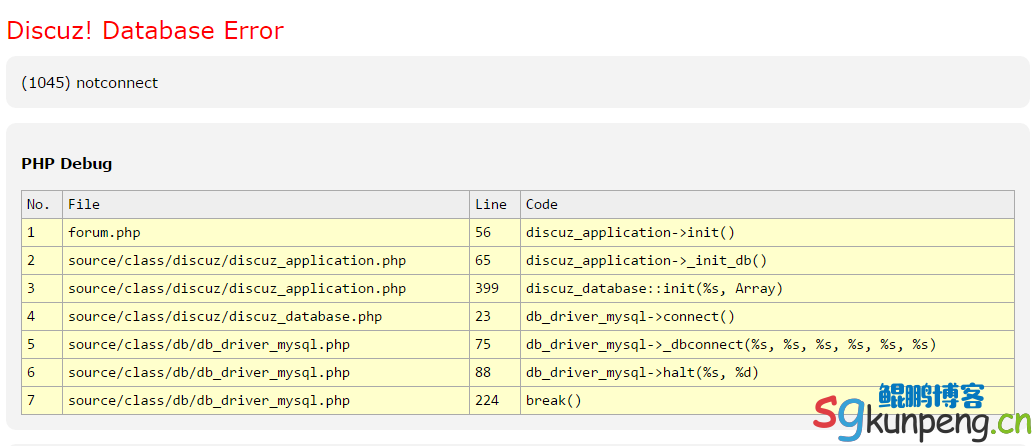The width and height of the screenshot is (1034, 446).
Task: Click the "Line" column header
Action: pos(495,205)
